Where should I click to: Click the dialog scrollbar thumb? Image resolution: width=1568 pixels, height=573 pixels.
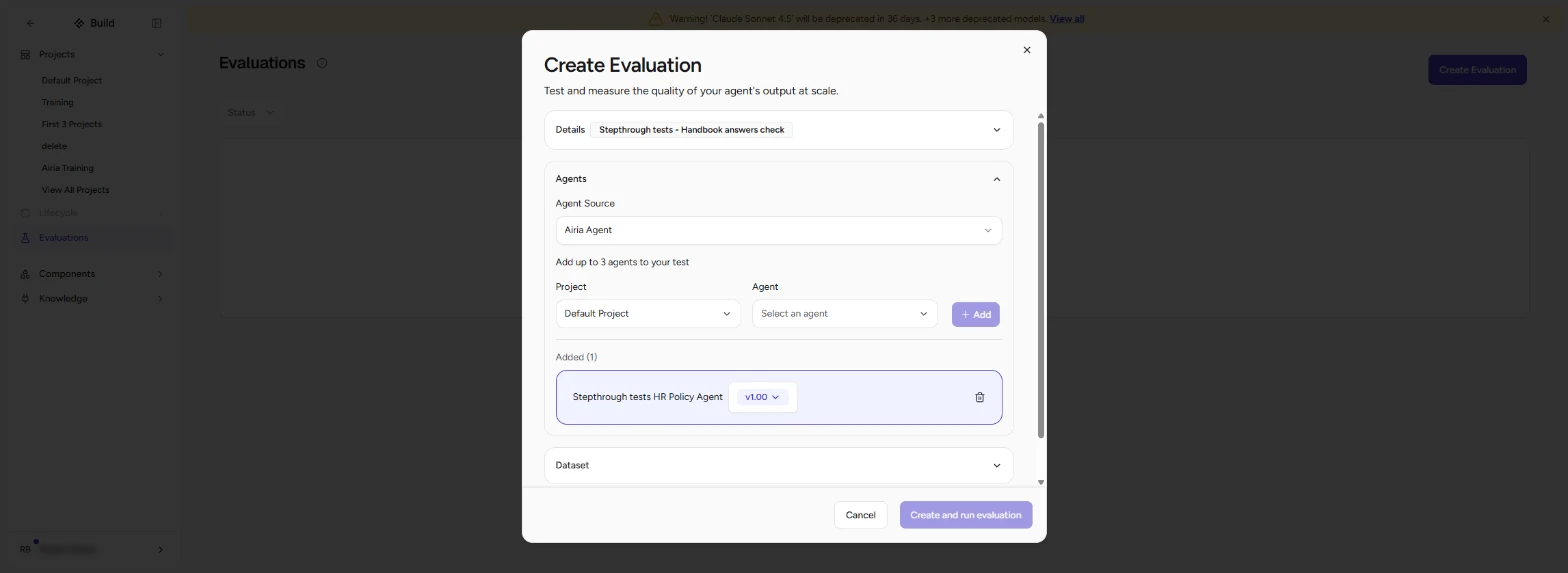point(1041,280)
